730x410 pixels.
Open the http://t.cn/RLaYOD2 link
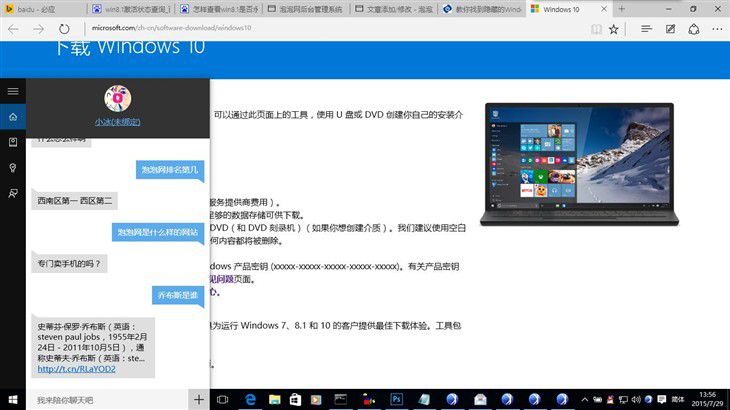pos(76,369)
